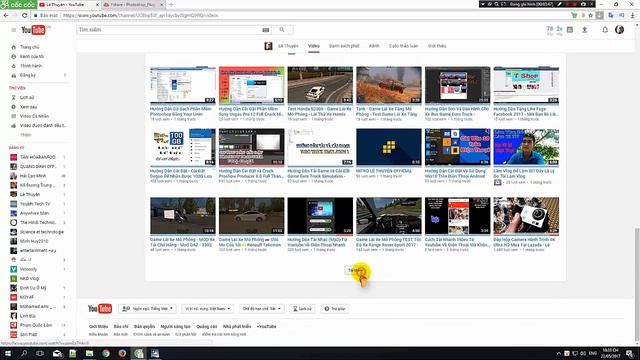
Task: Open Vị trí nội dung country dropdown
Action: (207, 309)
